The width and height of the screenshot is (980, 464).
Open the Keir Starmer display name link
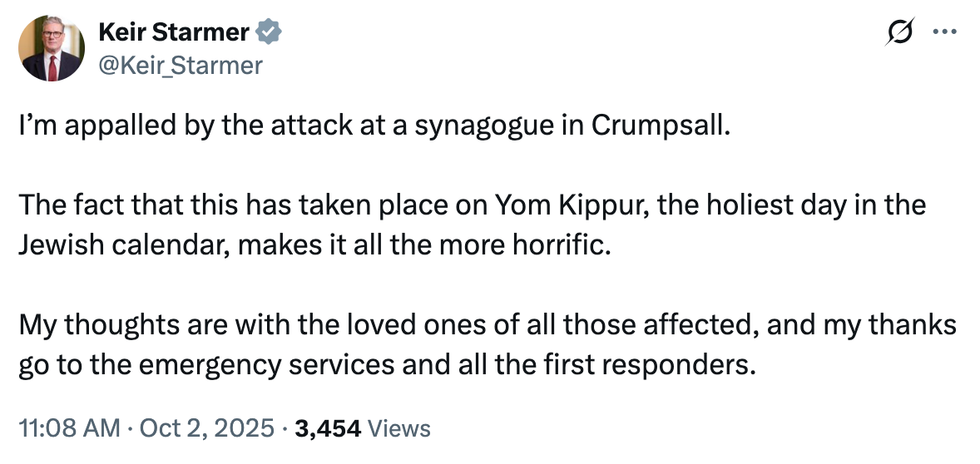click(x=172, y=32)
